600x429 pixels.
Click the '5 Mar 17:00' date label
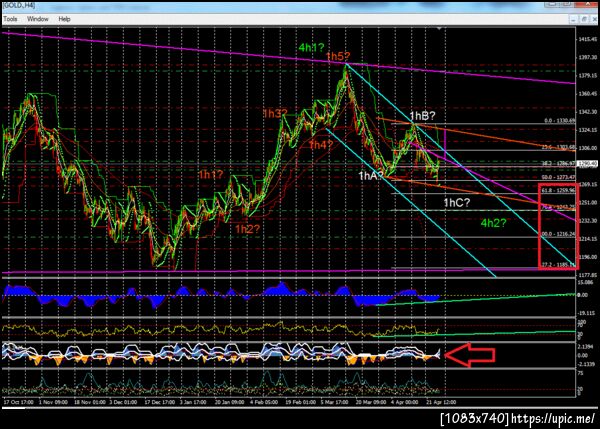(334, 402)
